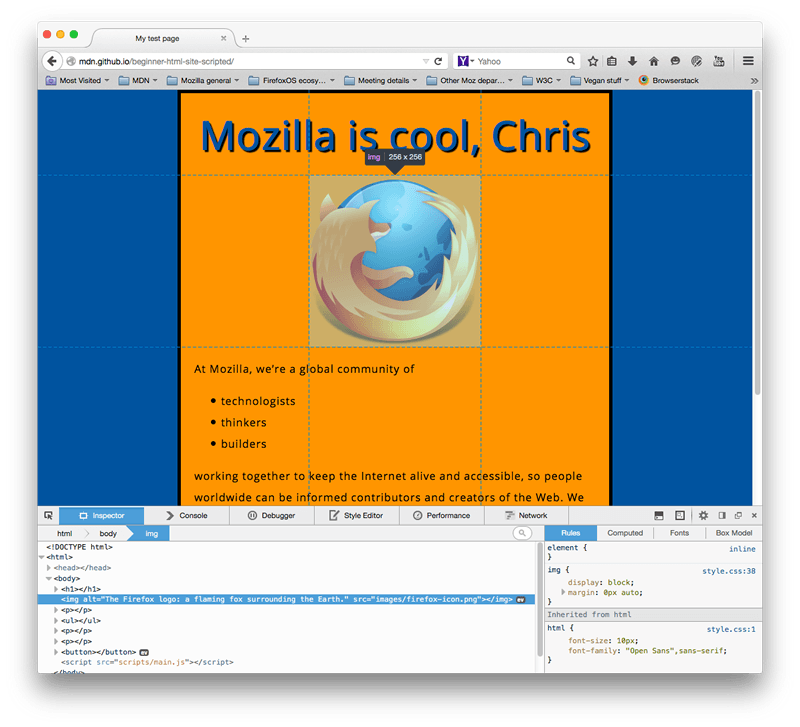Open the MDN bookmarks folder dropdown

138,81
